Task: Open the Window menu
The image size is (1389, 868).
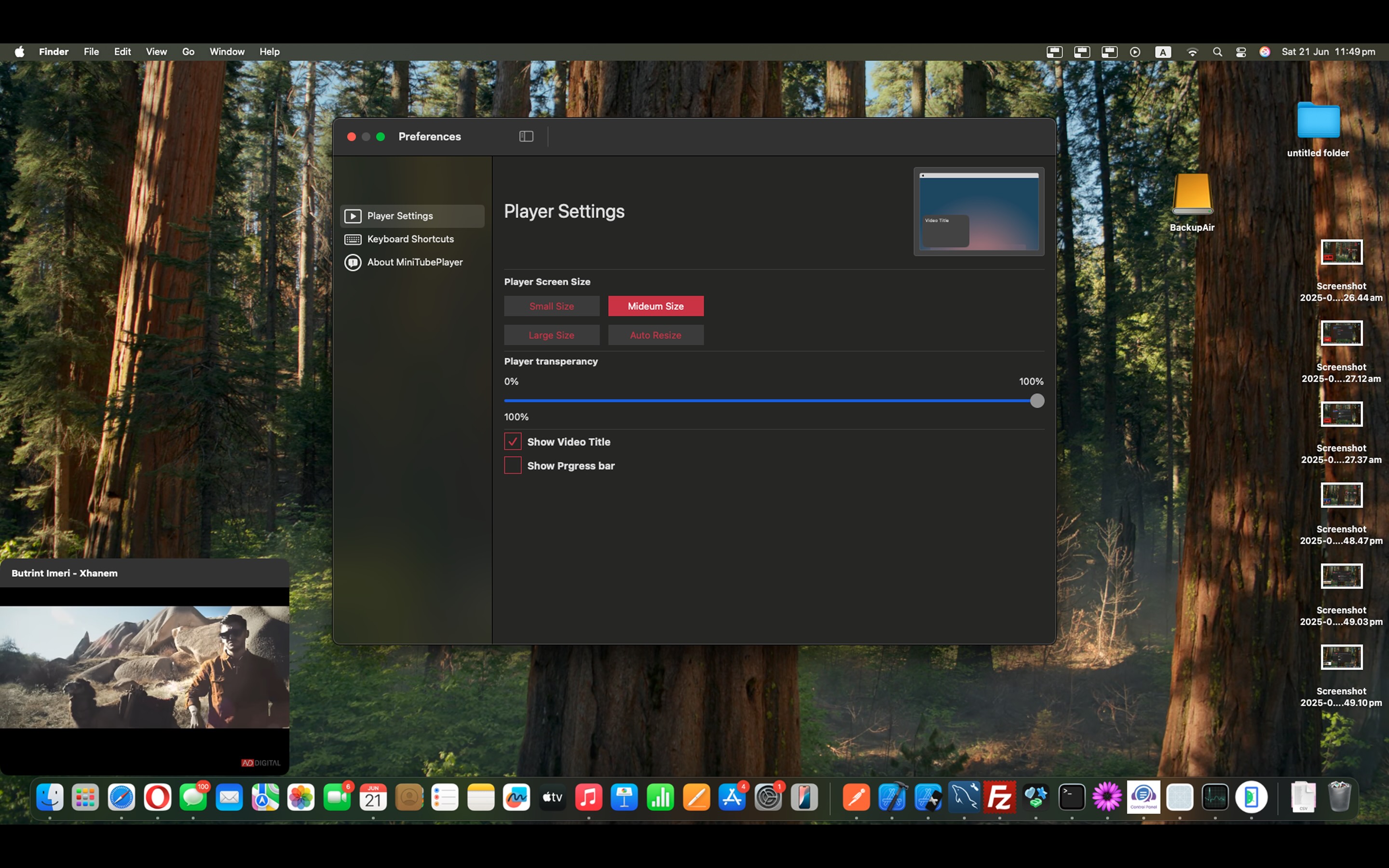Action: pos(227,52)
